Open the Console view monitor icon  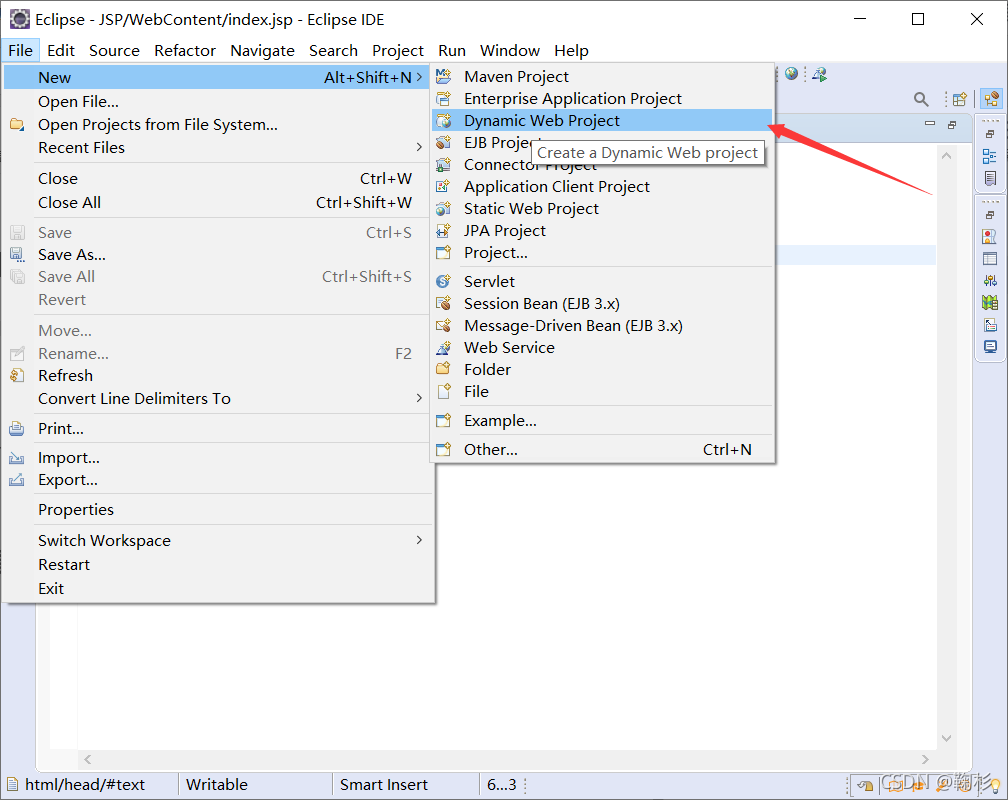pos(990,347)
